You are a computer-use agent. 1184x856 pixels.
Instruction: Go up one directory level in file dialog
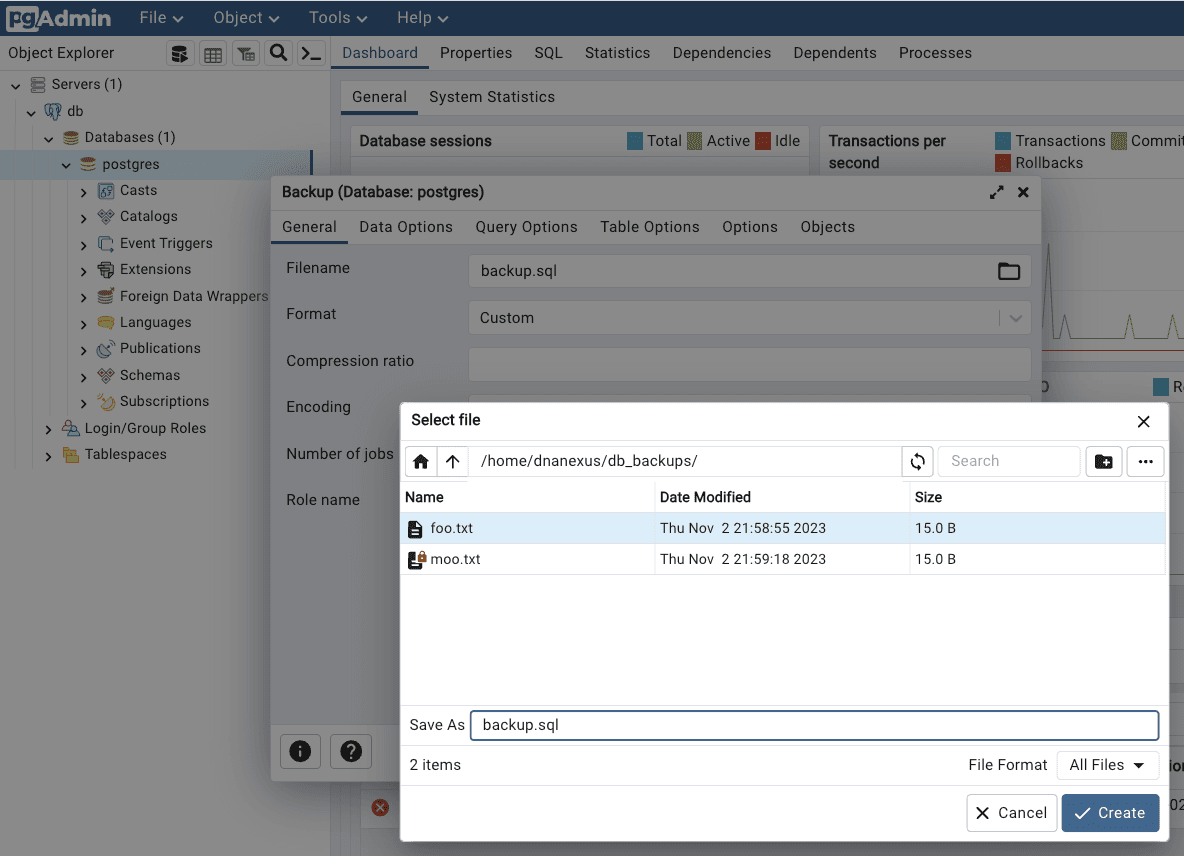[x=452, y=461]
